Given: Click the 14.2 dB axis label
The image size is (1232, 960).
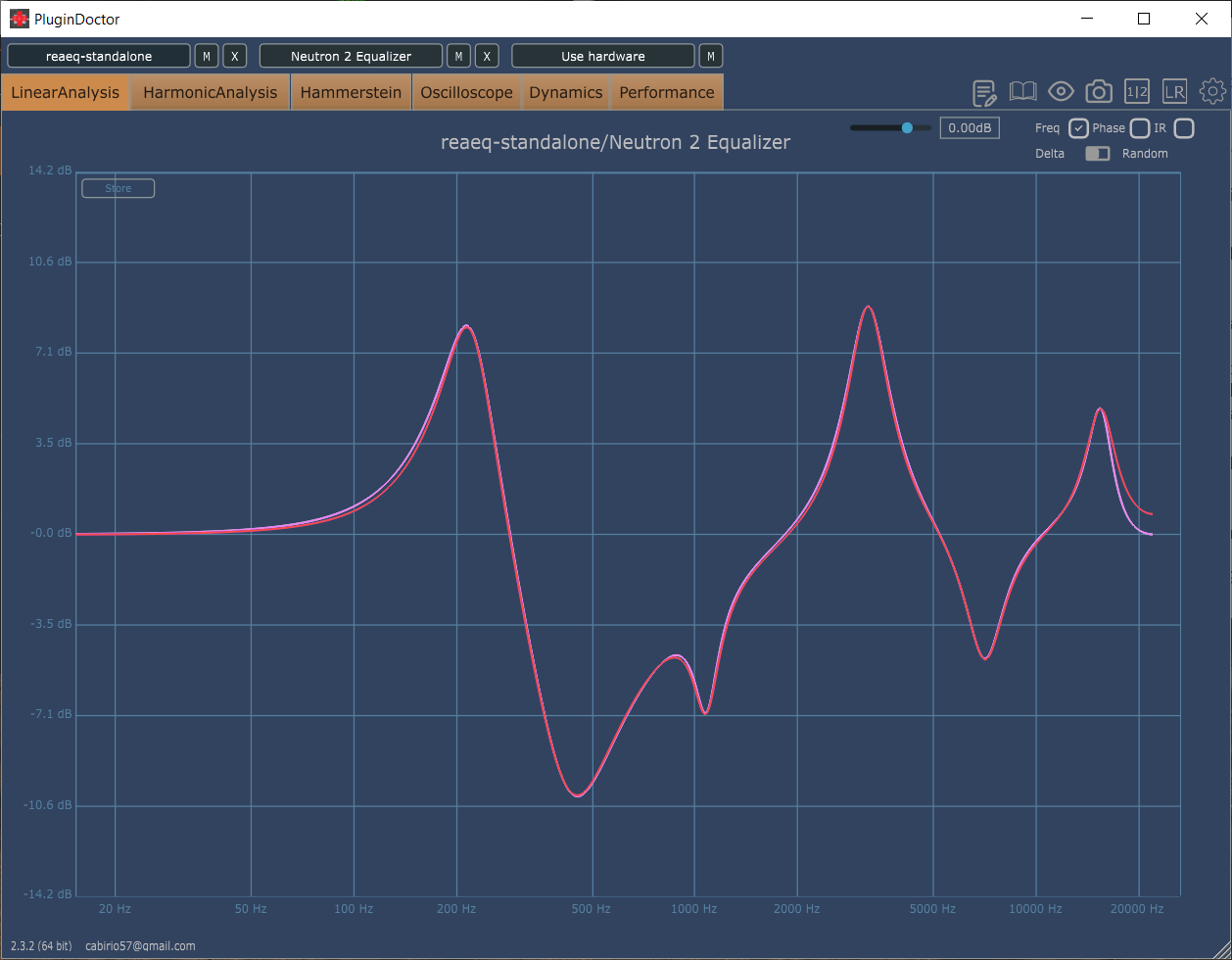Looking at the screenshot, I should [49, 170].
